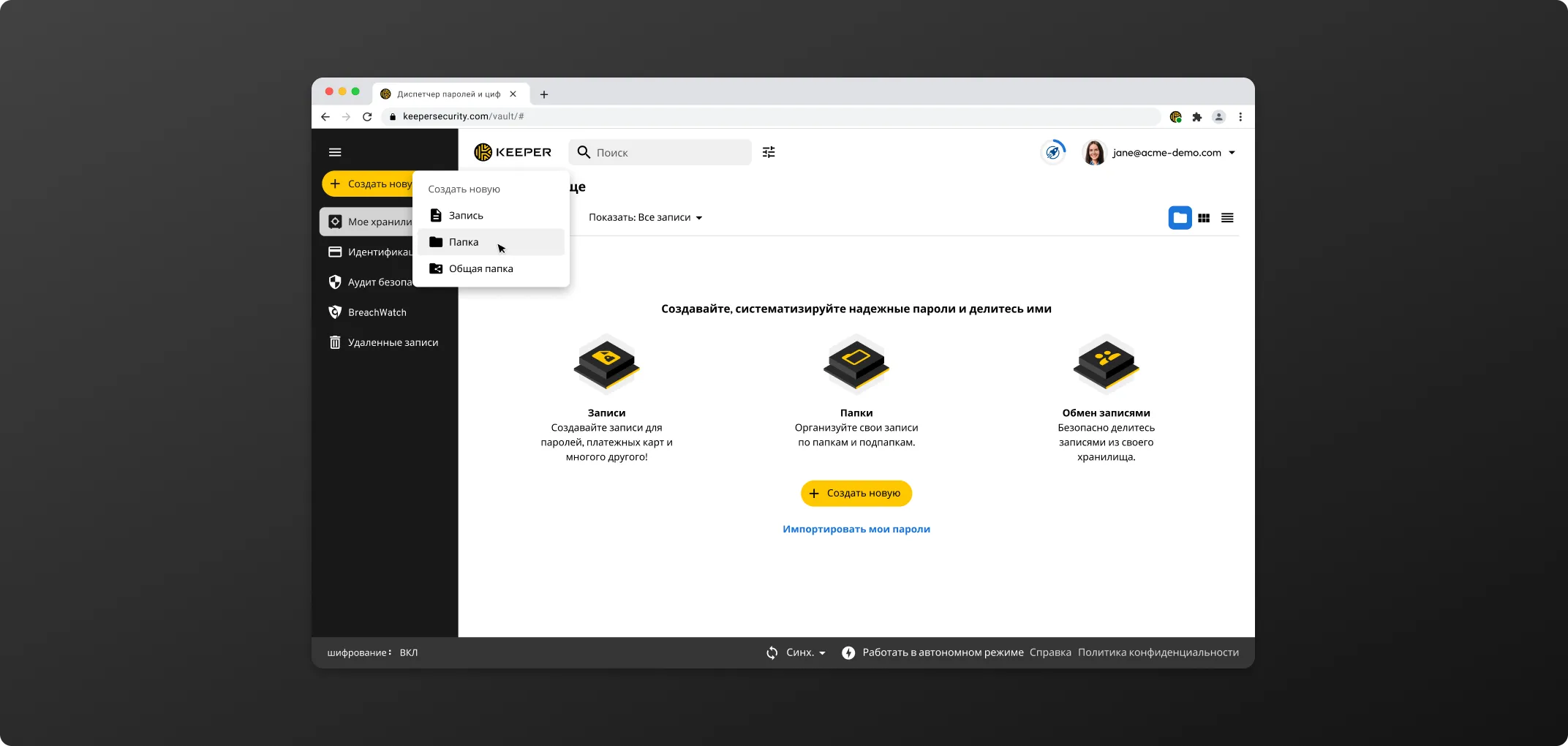
Task: Click the center Создать новую button
Action: pos(856,493)
